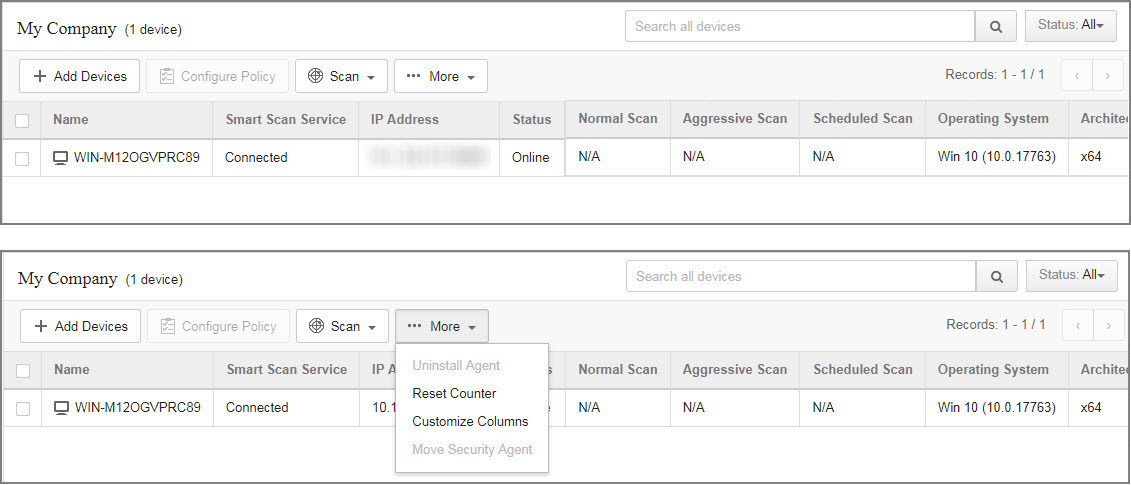Viewport: 1131px width, 485px height.
Task: Click Configure Policy in the lower panel
Action: [x=218, y=326]
